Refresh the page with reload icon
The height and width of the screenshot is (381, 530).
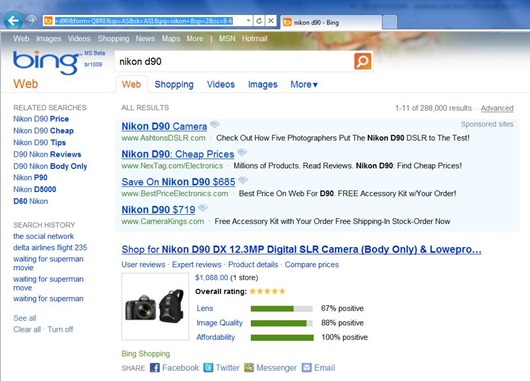point(259,21)
